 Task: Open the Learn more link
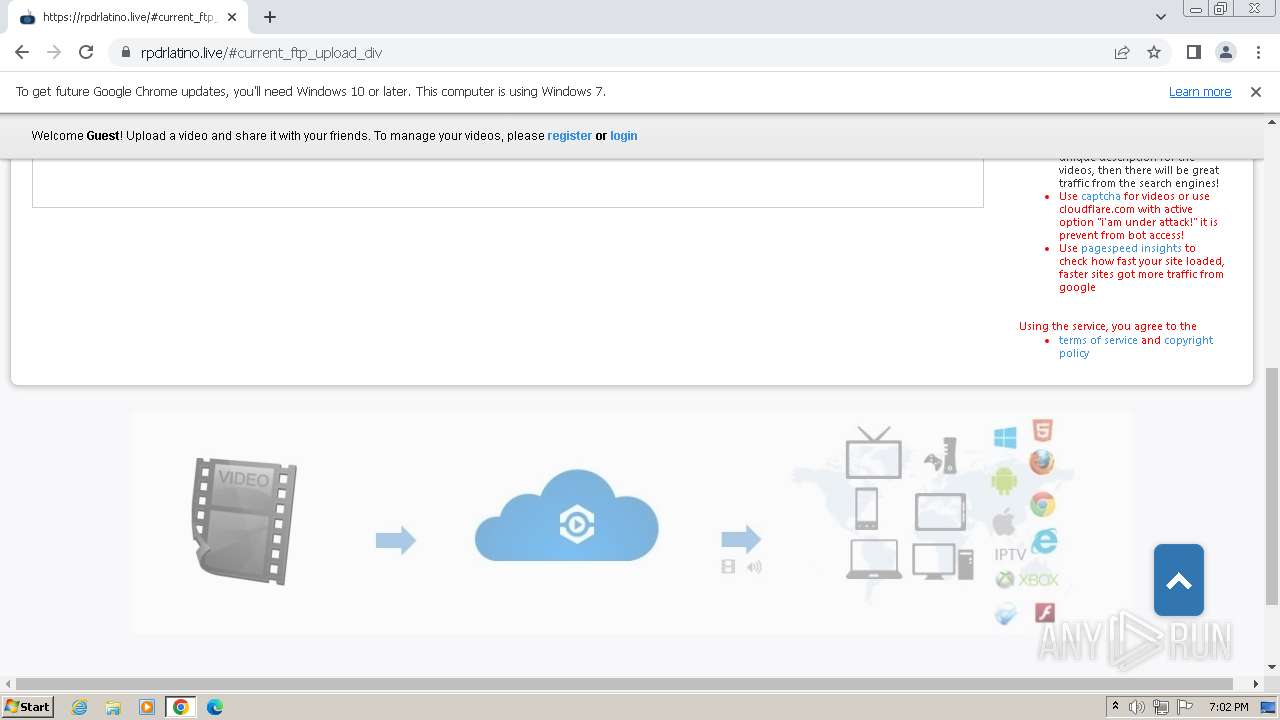pos(1200,92)
